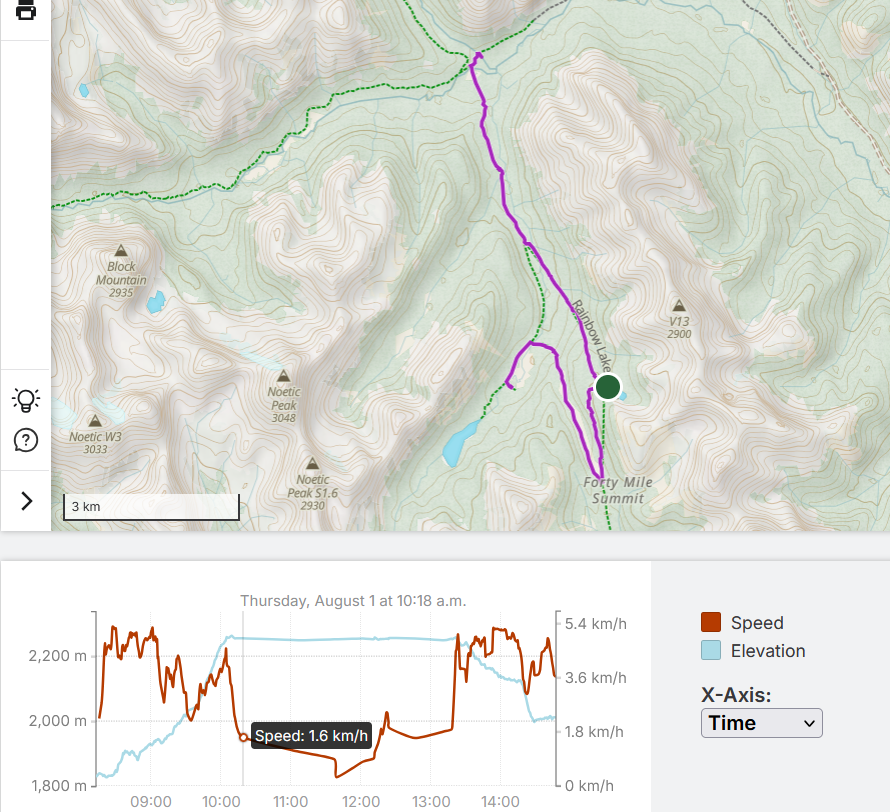Expand the sidebar with the chevron arrow
The height and width of the screenshot is (812, 890).
coord(26,501)
